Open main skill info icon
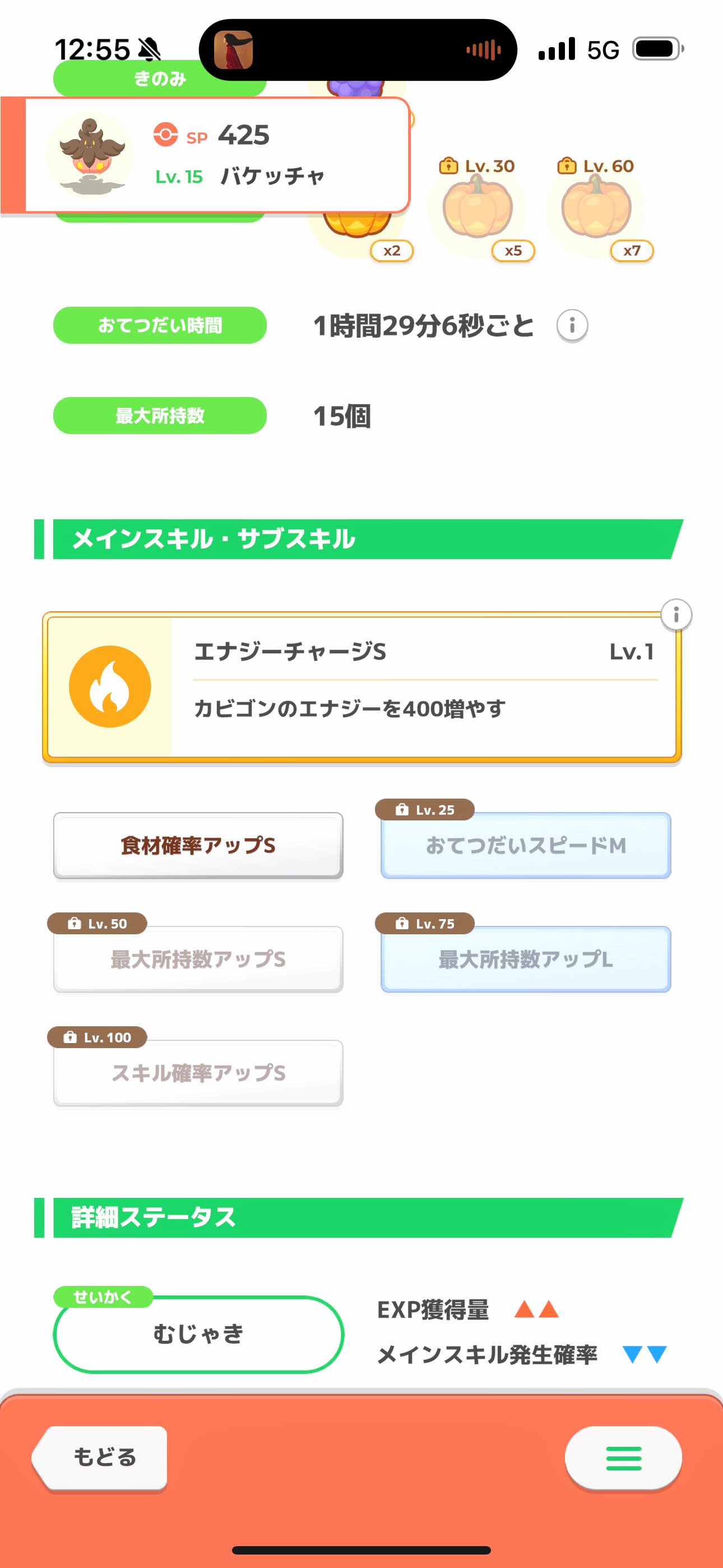Screen dimensions: 723x1568 click(x=675, y=615)
